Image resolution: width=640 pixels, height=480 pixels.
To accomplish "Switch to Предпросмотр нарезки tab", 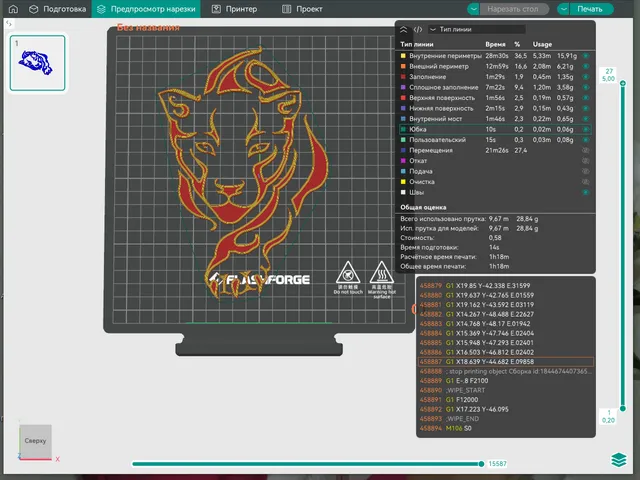I will tap(146, 9).
